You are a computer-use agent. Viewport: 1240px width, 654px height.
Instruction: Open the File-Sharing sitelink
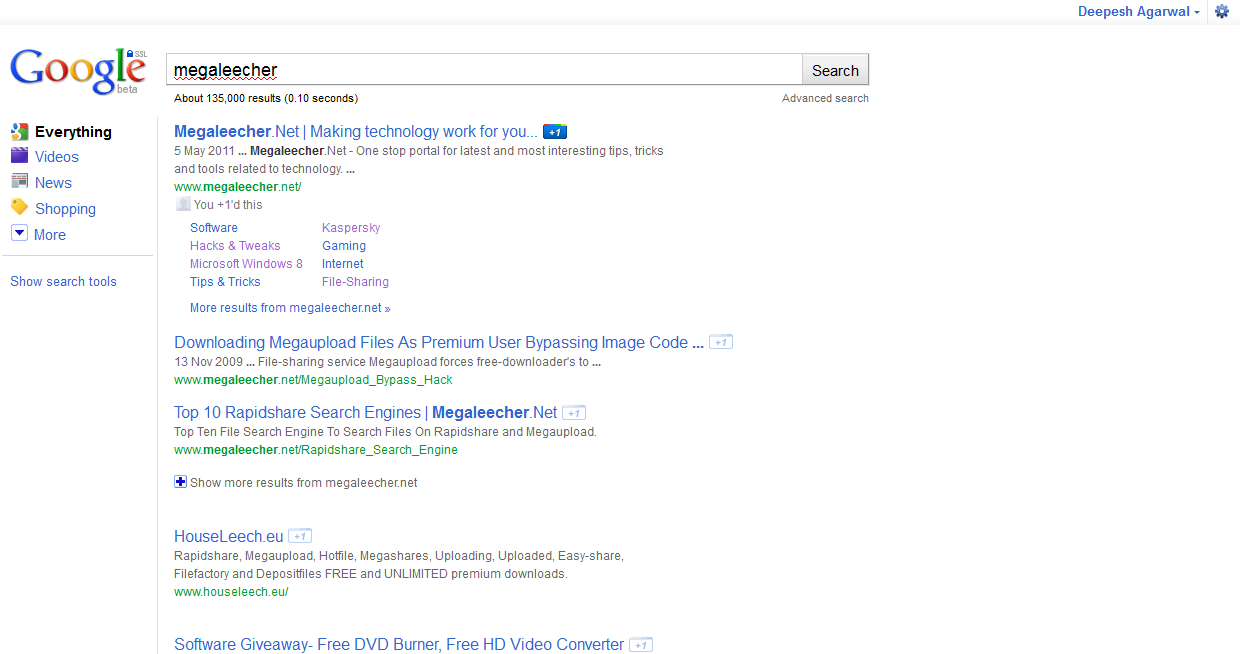355,281
